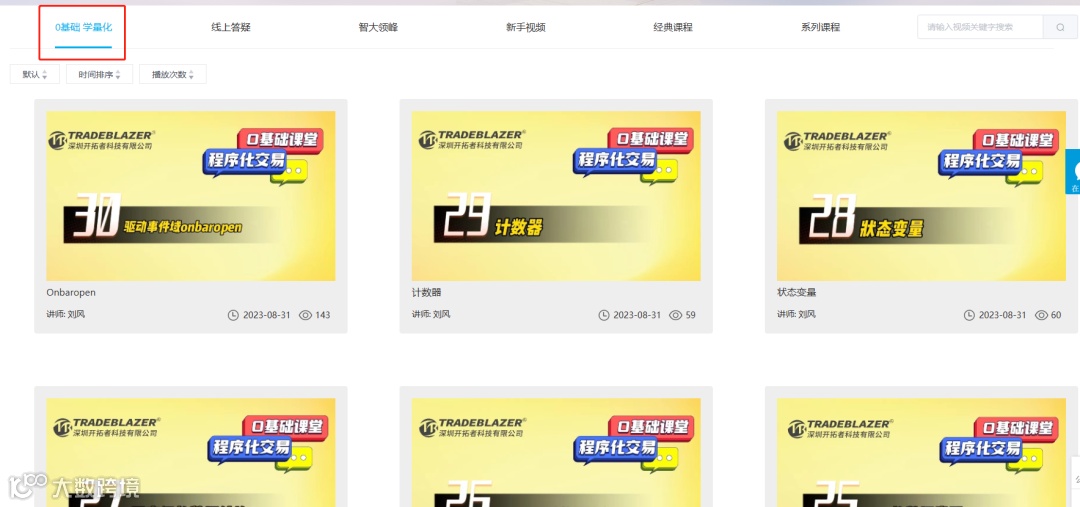
Task: Open the lesson 27 video thumbnail
Action: click(x=191, y=452)
